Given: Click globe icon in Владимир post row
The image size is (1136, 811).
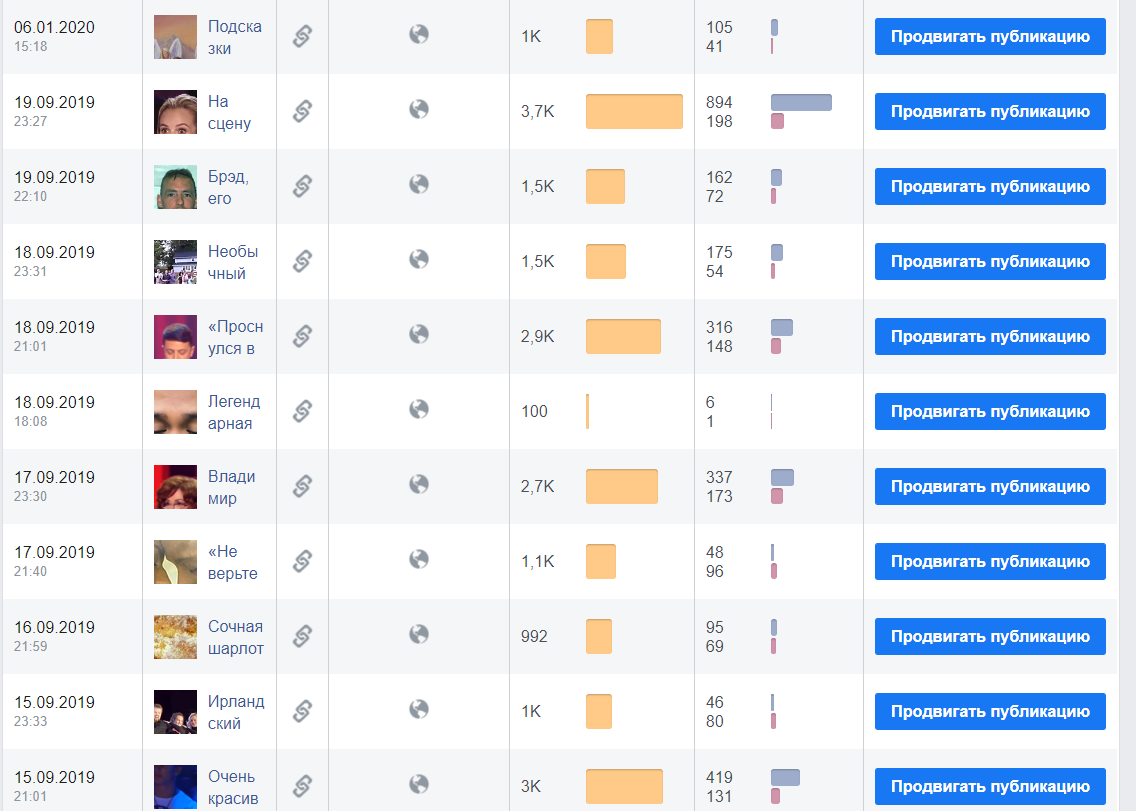Looking at the screenshot, I should [x=419, y=484].
